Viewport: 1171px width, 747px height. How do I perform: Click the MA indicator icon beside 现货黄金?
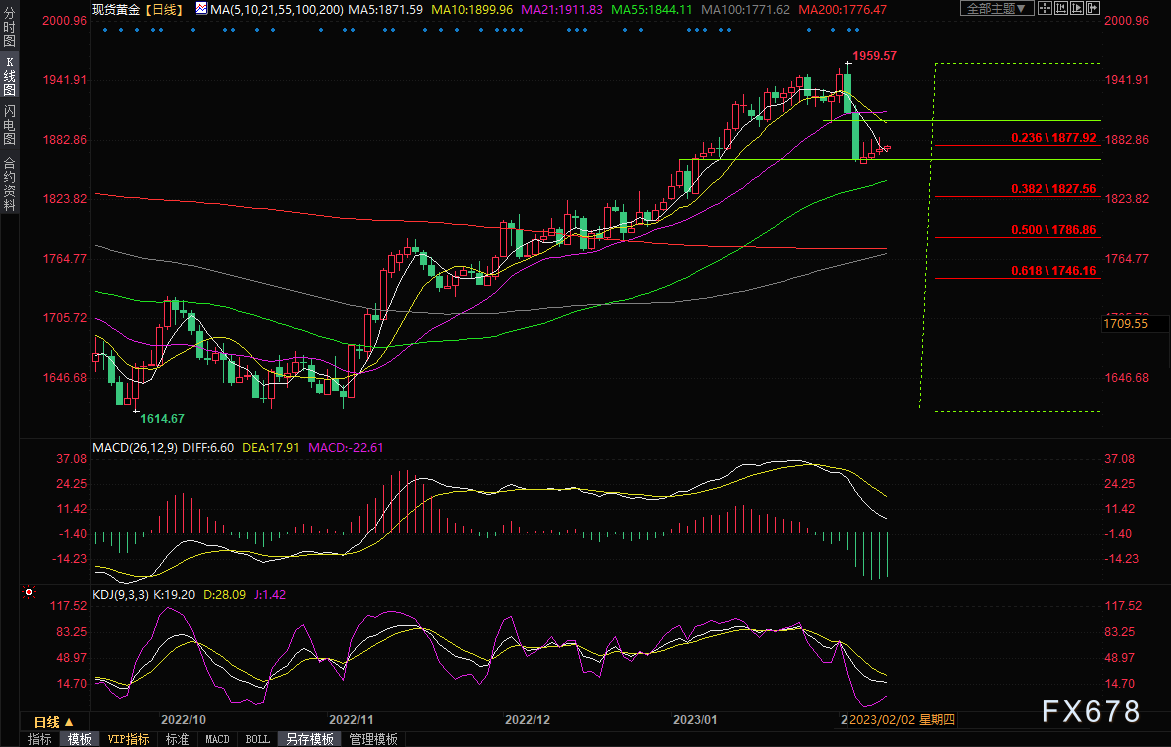[x=202, y=9]
